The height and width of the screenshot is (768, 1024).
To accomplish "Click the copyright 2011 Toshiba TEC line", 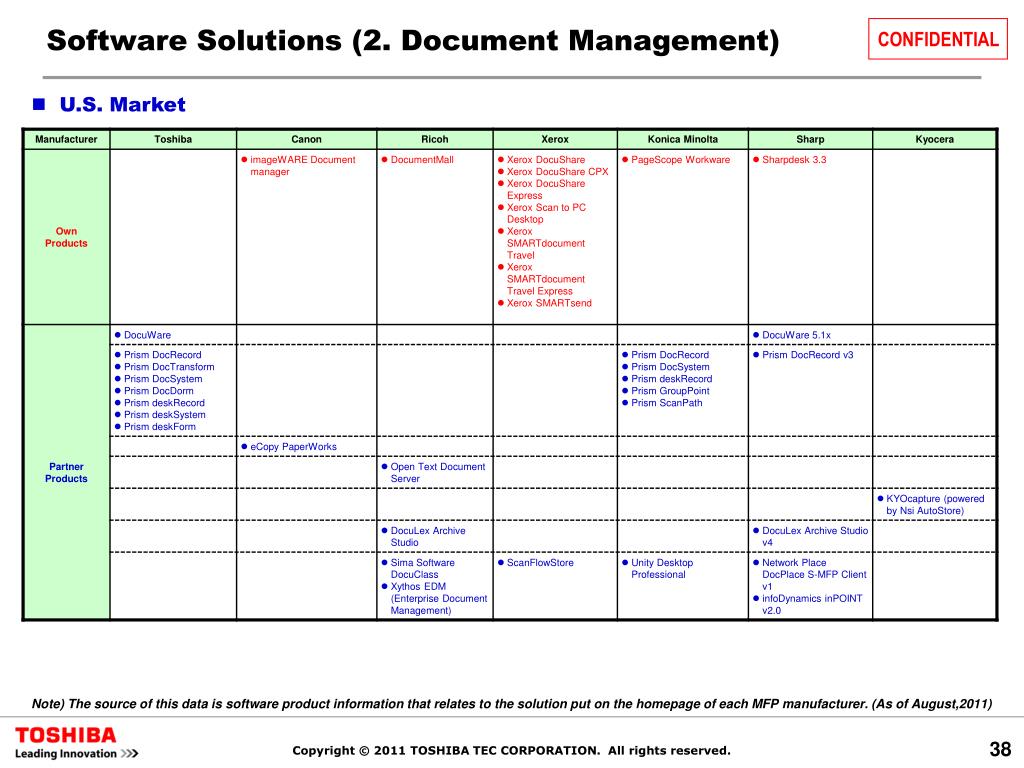I will (511, 750).
